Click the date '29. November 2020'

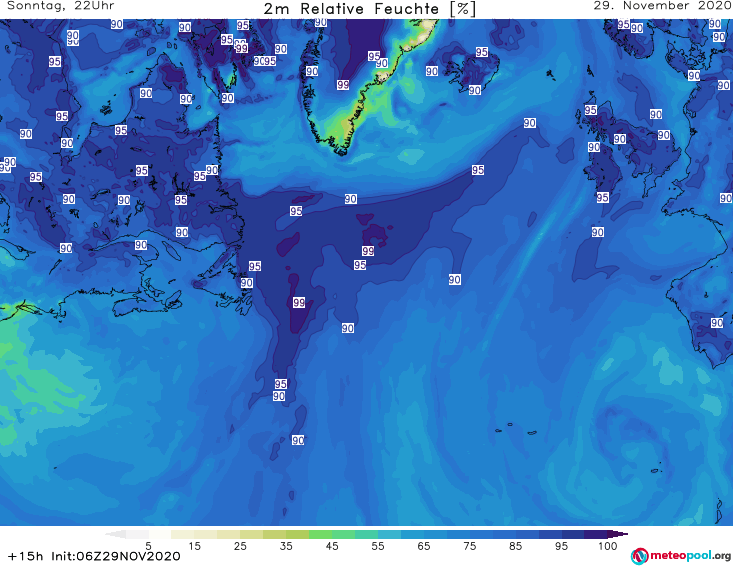point(662,6)
